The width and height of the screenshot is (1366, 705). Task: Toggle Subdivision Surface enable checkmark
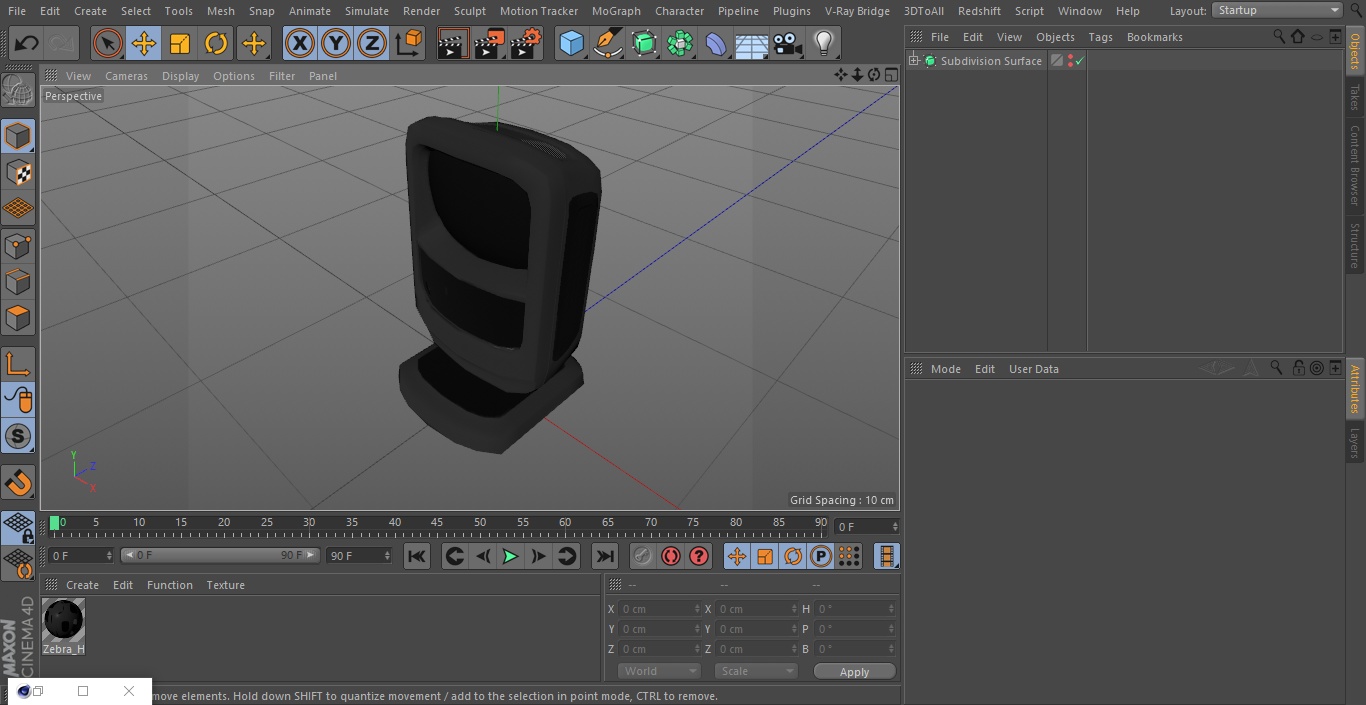[1080, 61]
